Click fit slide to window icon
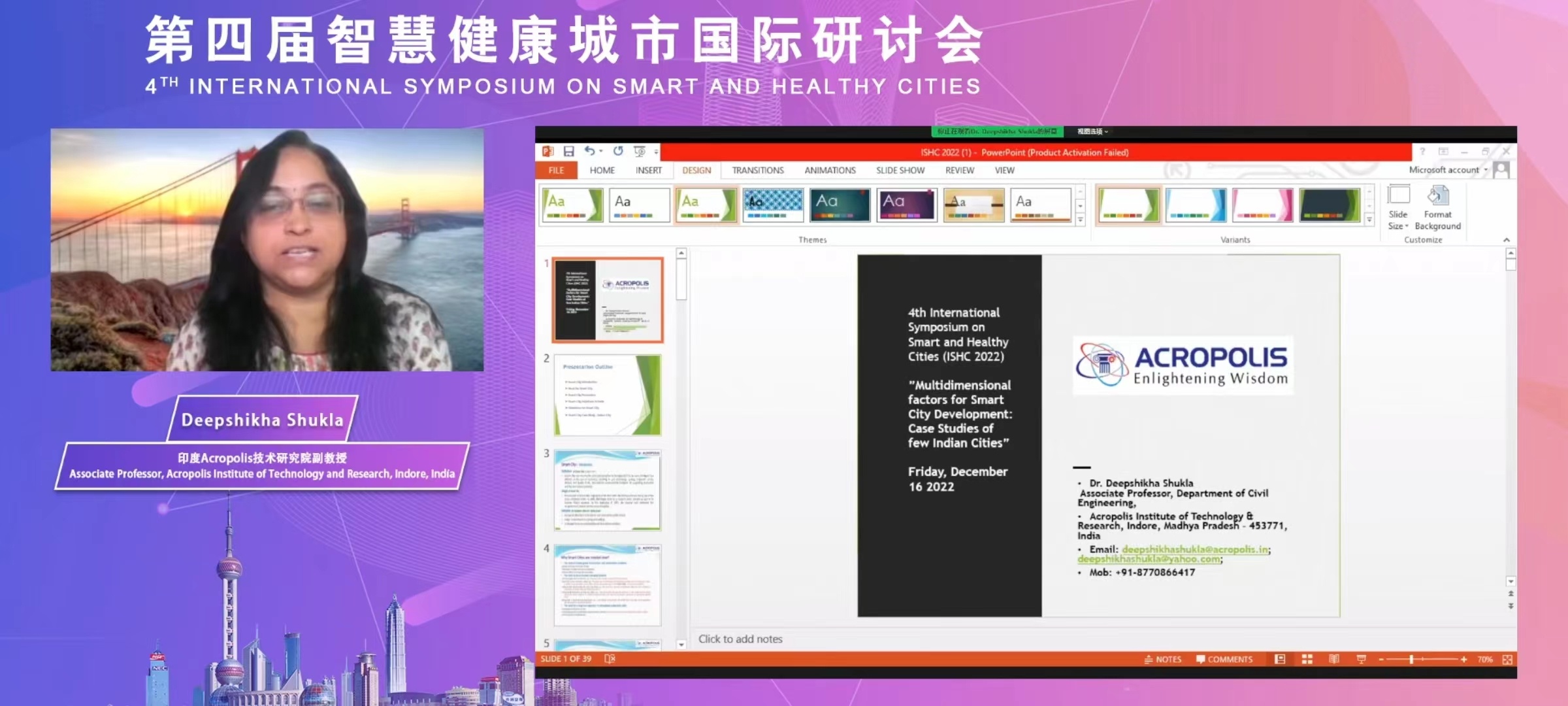 1507,660
